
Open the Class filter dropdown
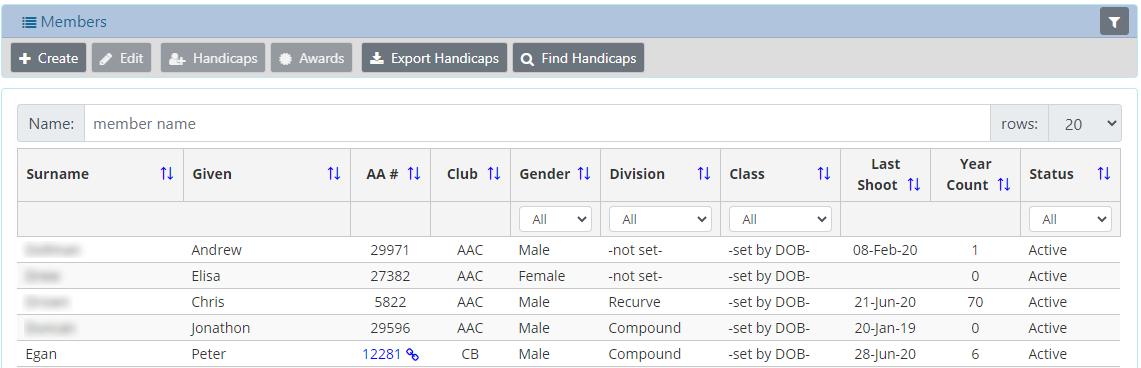point(780,219)
